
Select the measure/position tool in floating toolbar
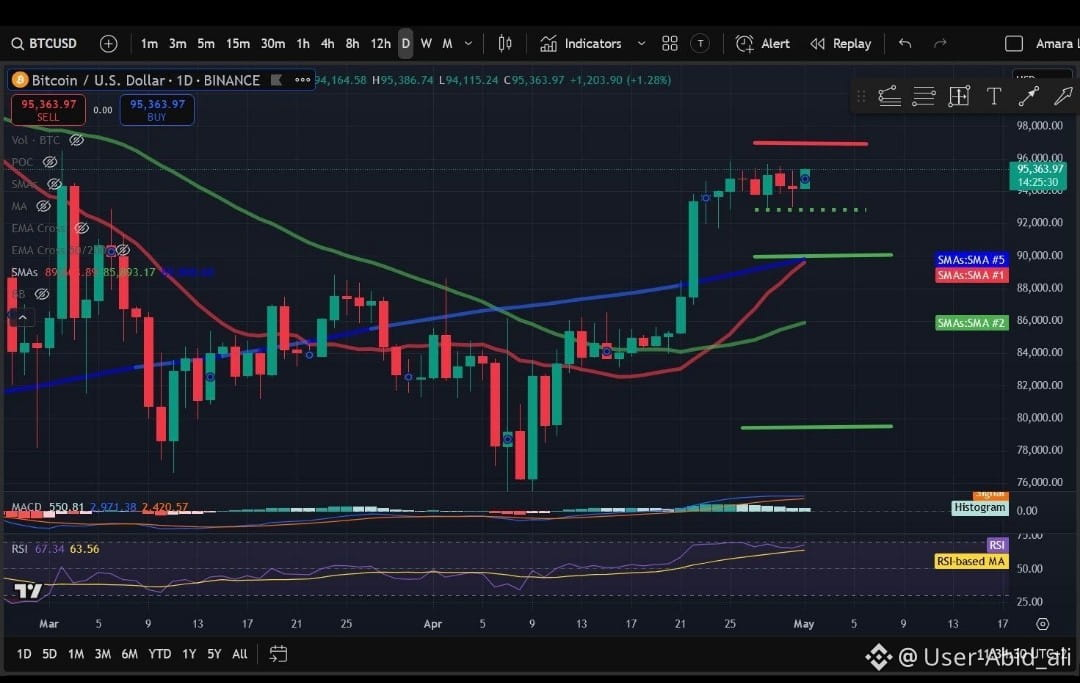959,96
